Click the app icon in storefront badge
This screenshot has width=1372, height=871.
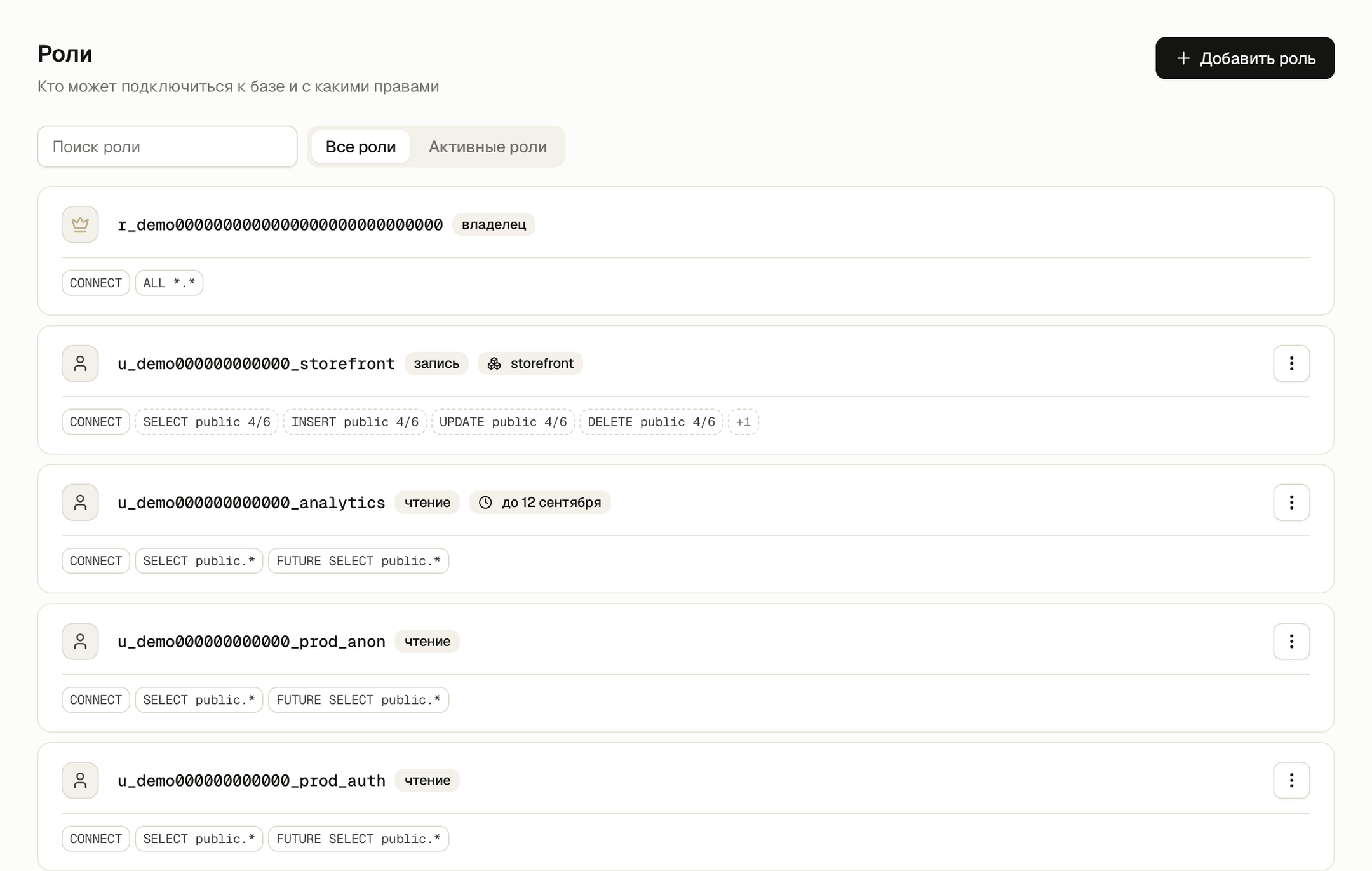(494, 363)
